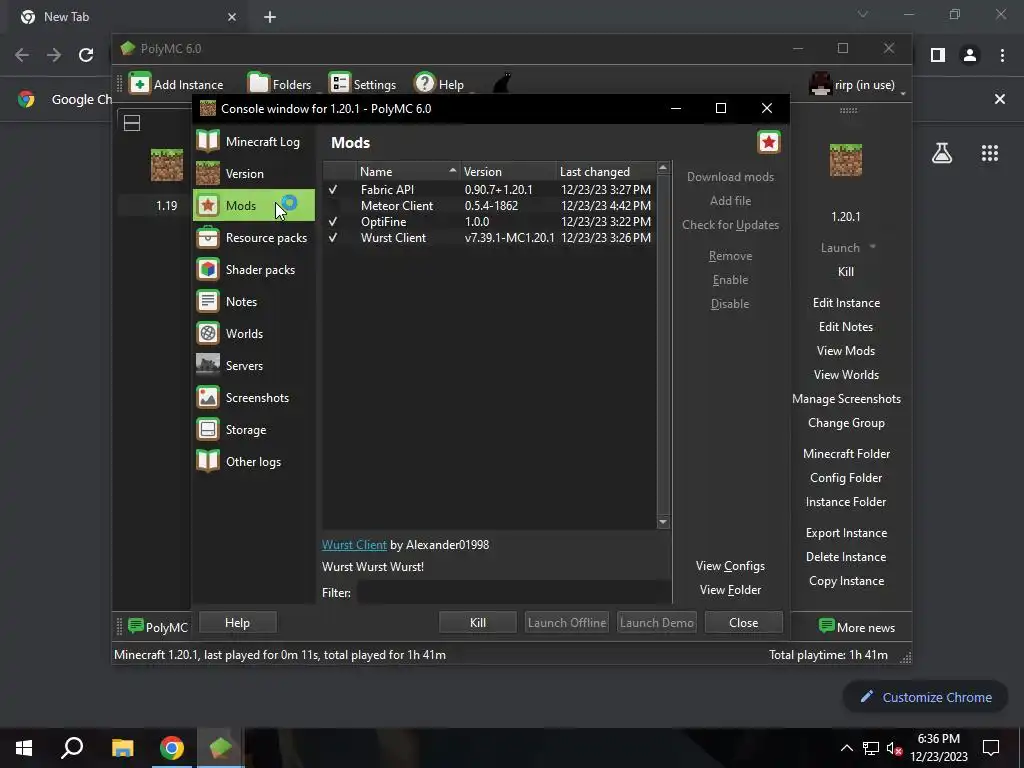Image resolution: width=1024 pixels, height=768 pixels.
Task: Select the 1.19 instance icon
Action: coord(167,165)
